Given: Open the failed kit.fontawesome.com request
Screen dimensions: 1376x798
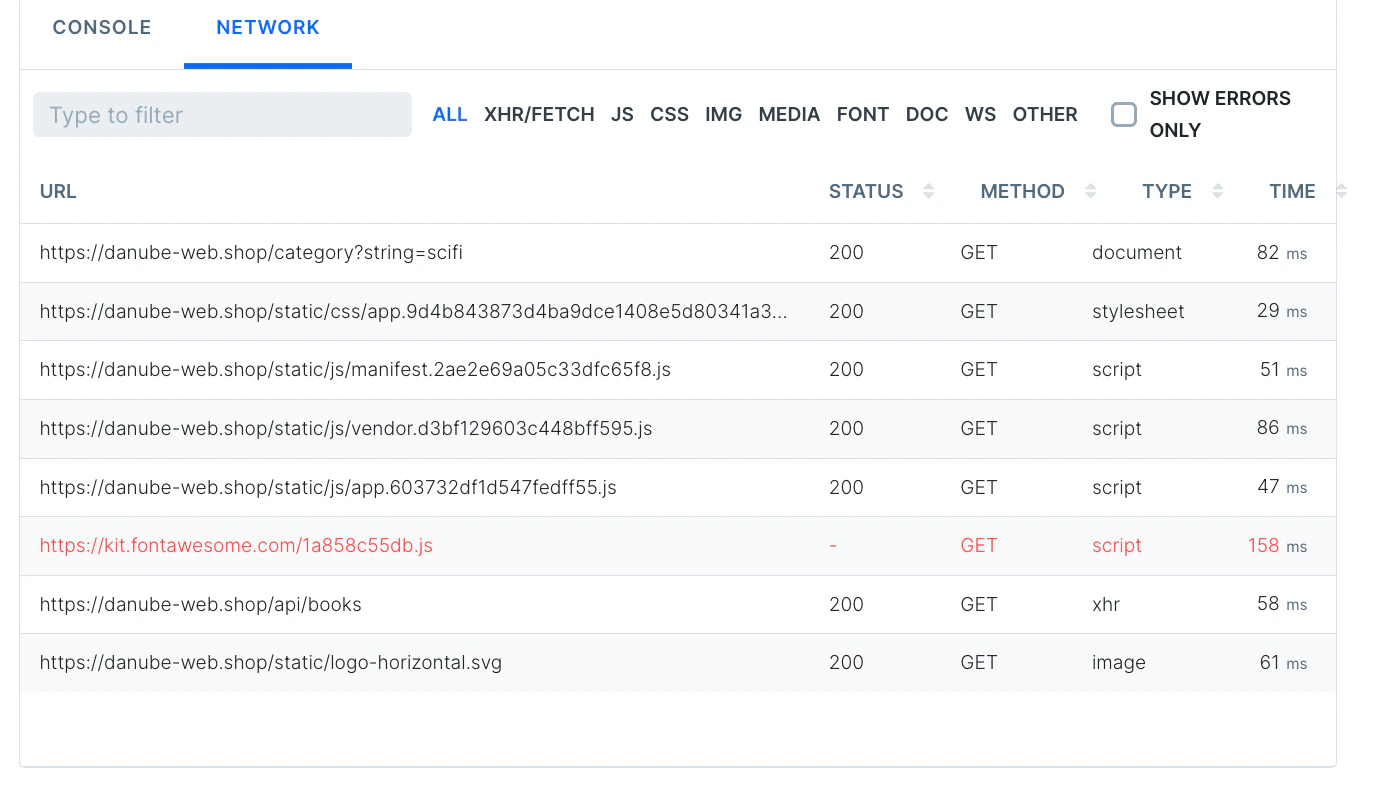Looking at the screenshot, I should click(236, 546).
